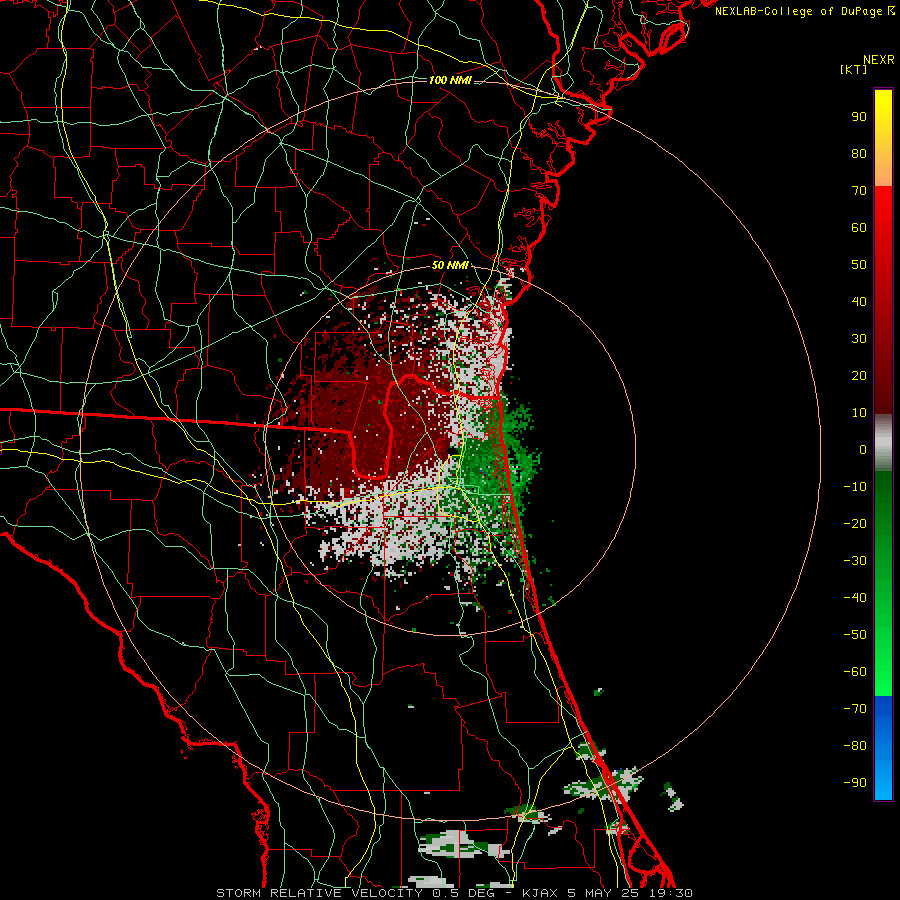Viewport: 900px width, 900px height.
Task: Click the -10 value on the velocity scale
Action: (x=855, y=487)
